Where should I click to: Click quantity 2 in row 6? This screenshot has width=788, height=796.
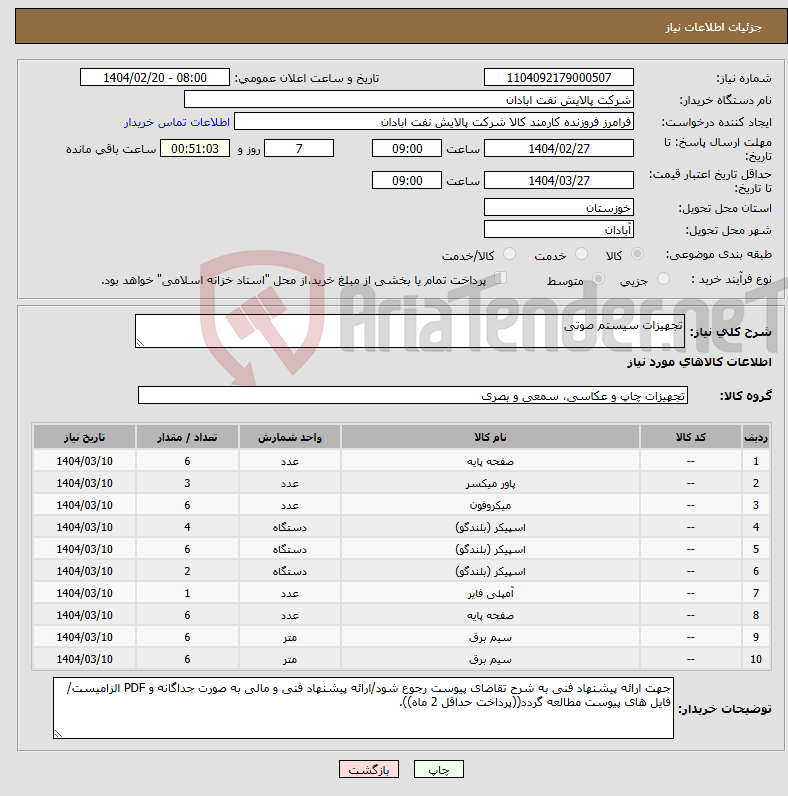click(187, 572)
